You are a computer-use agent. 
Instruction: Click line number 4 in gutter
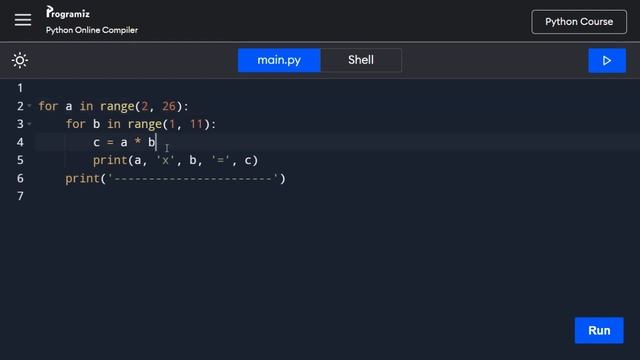click(20, 142)
